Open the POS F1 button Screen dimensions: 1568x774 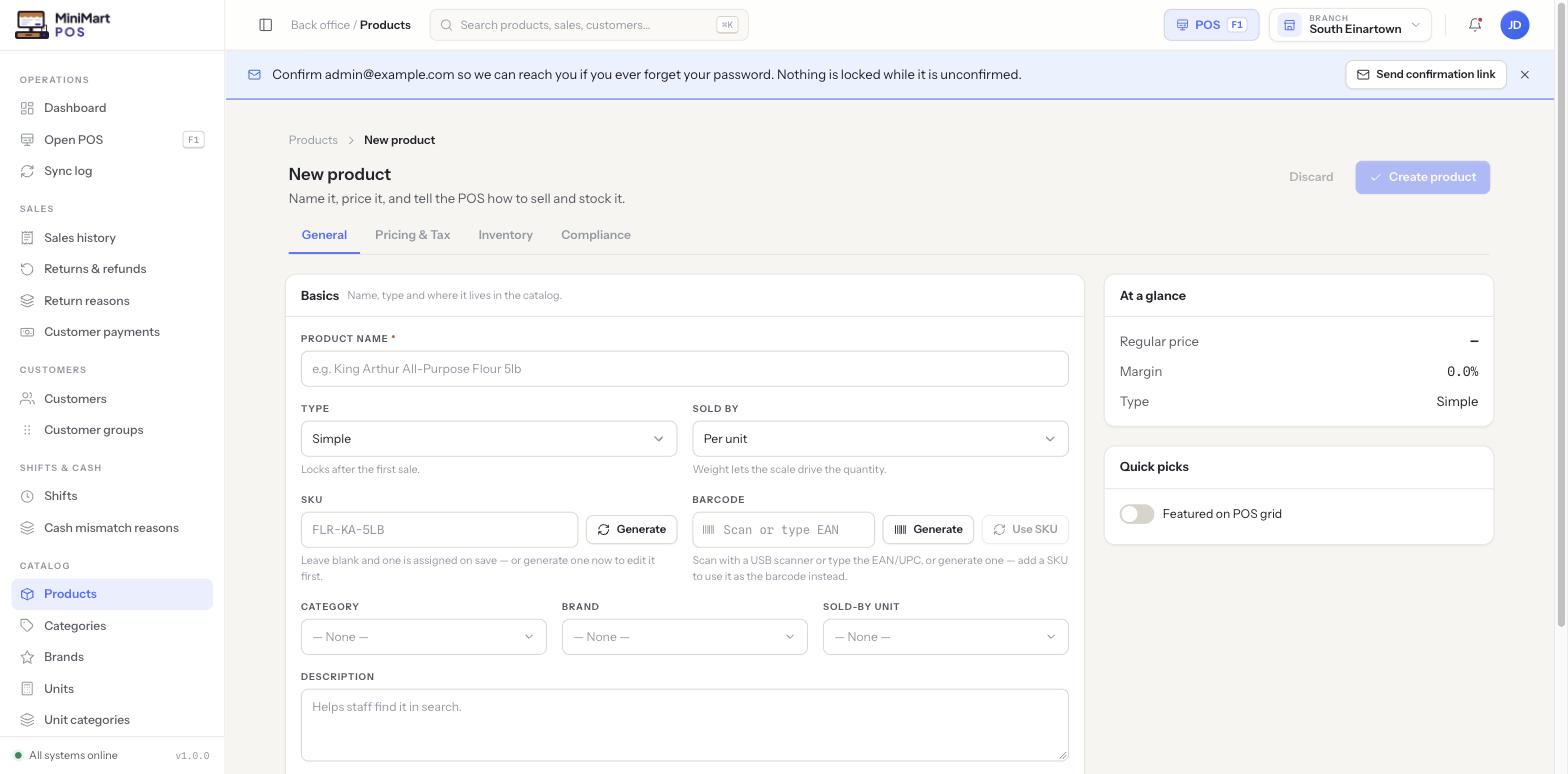pos(1211,25)
